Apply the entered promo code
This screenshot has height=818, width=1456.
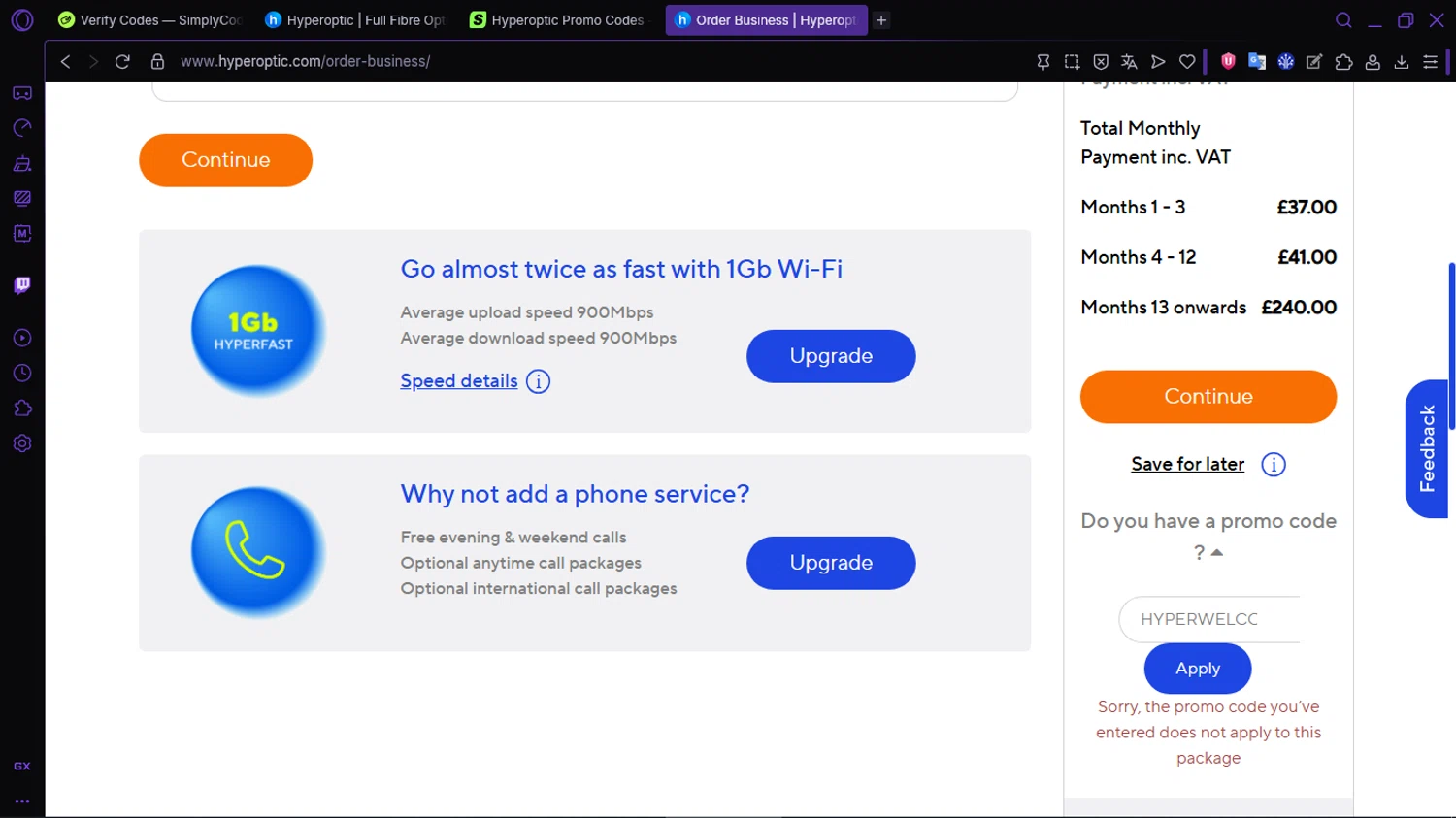point(1197,669)
